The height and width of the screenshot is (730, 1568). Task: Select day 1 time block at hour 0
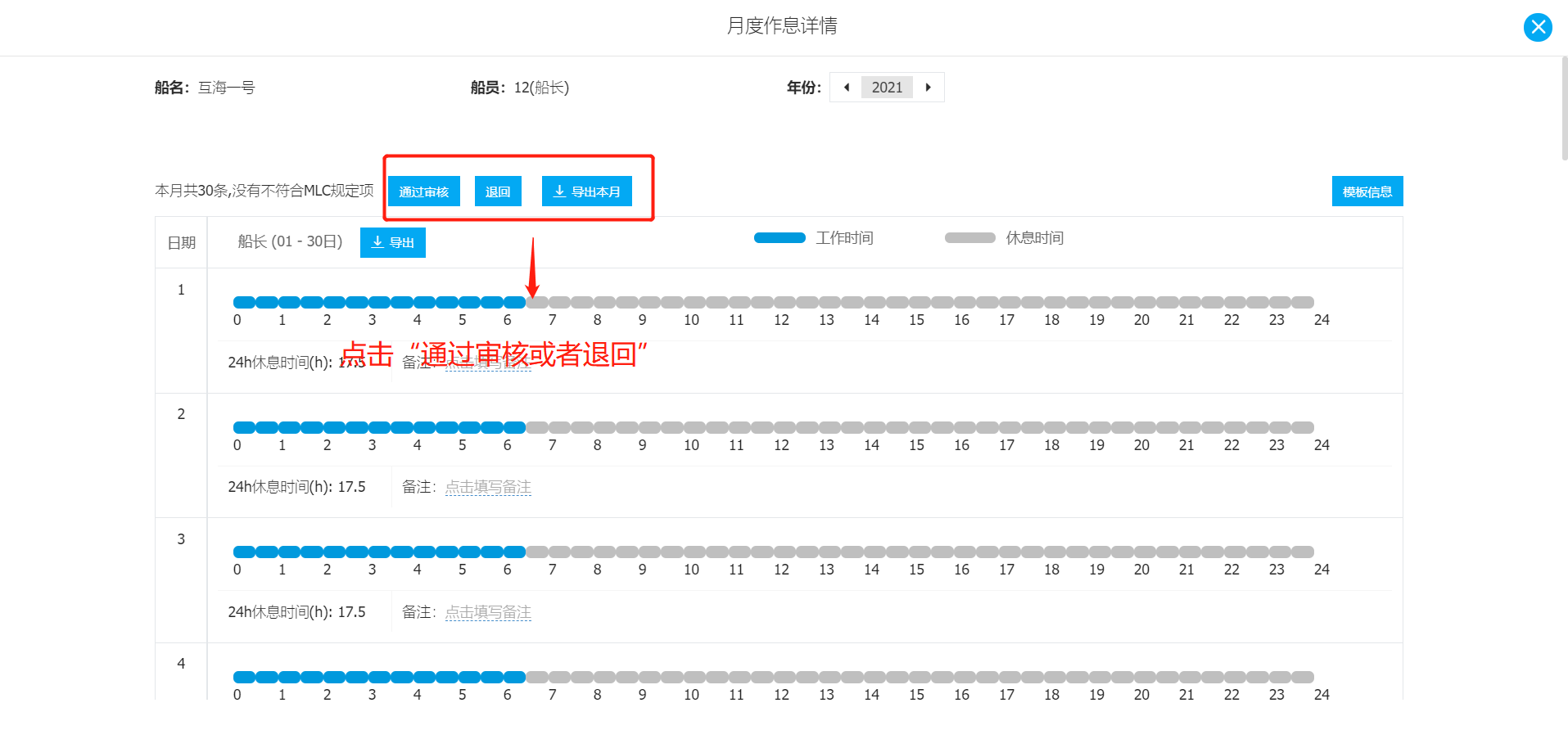[244, 303]
